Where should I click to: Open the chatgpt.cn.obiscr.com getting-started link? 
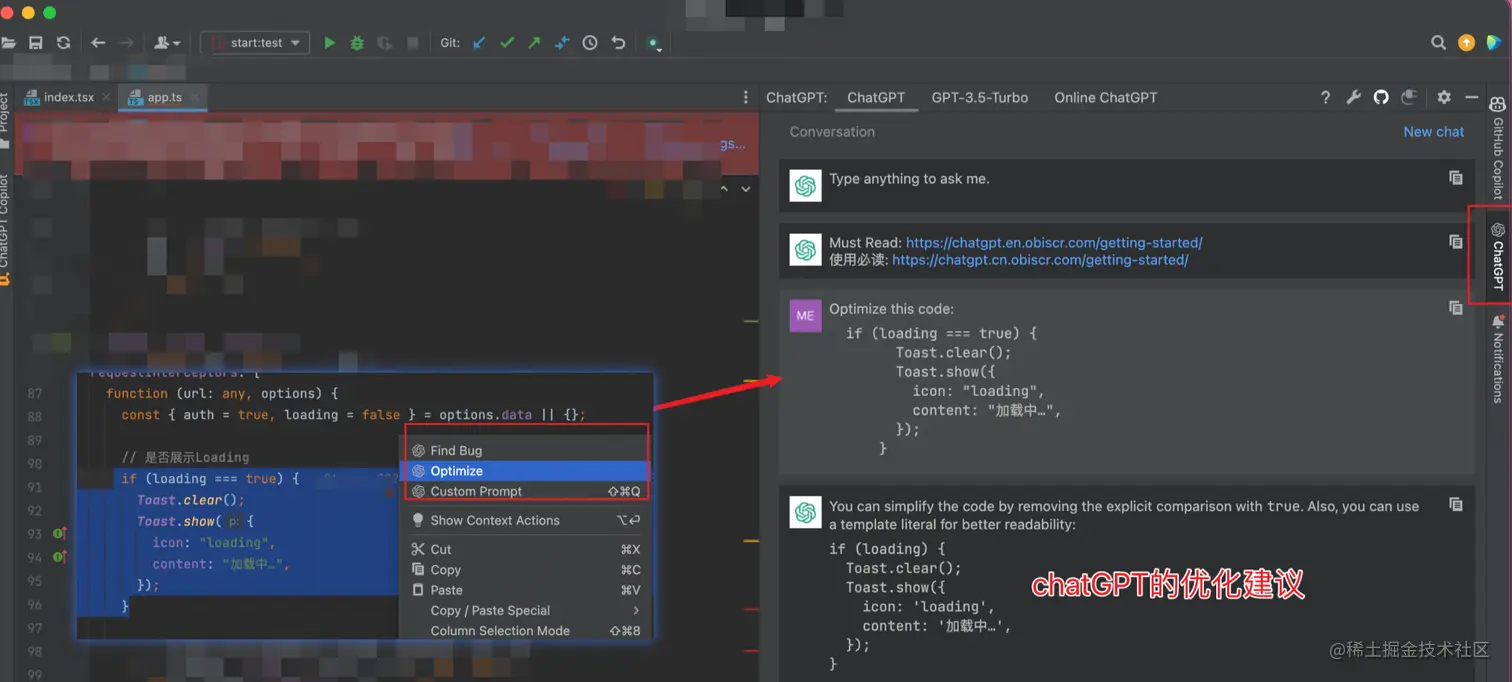coord(1040,260)
